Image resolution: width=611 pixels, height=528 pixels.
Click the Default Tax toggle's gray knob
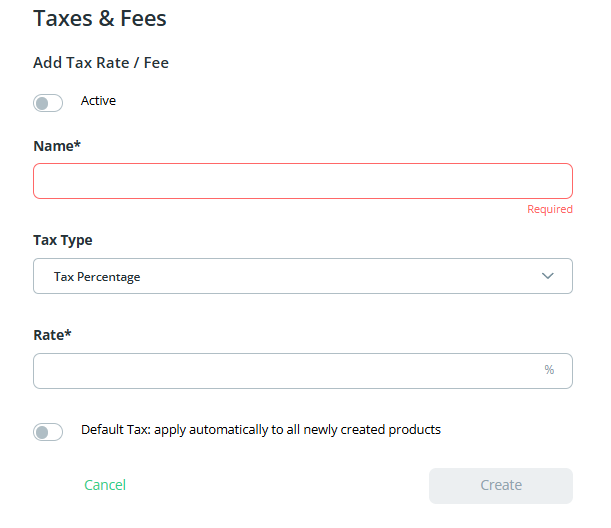tap(42, 432)
